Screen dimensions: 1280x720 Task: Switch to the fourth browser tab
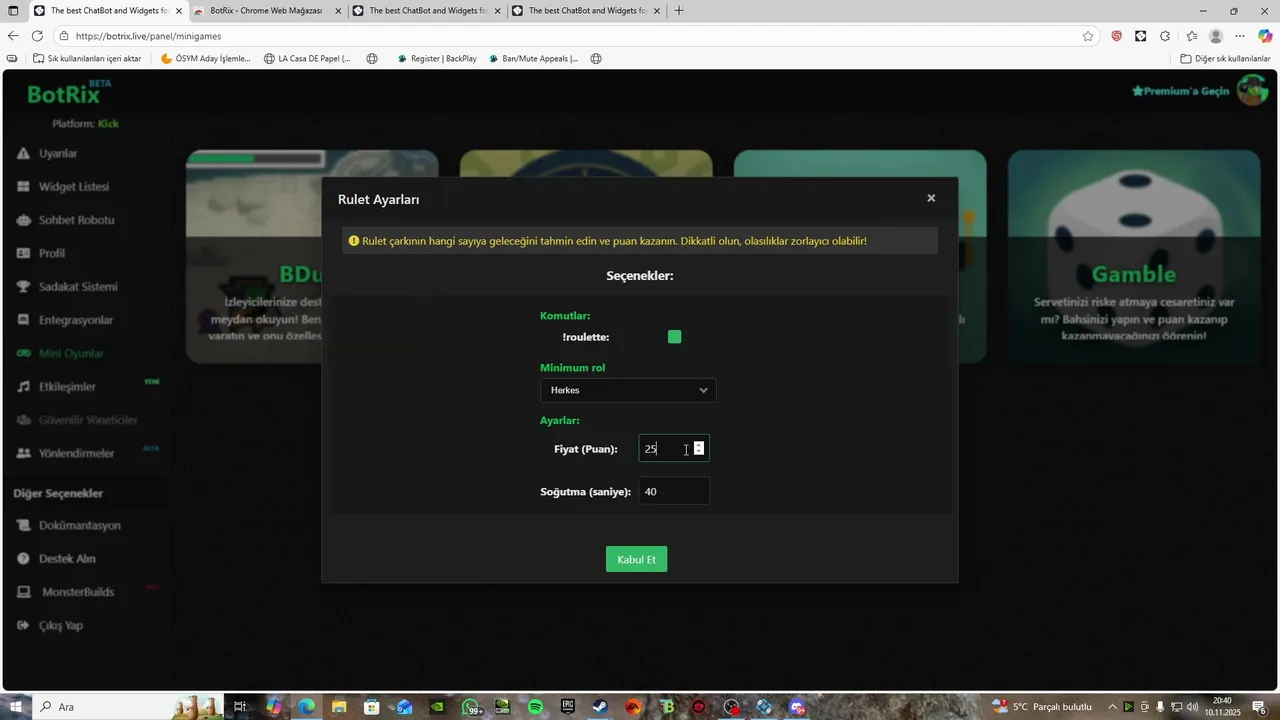(585, 11)
